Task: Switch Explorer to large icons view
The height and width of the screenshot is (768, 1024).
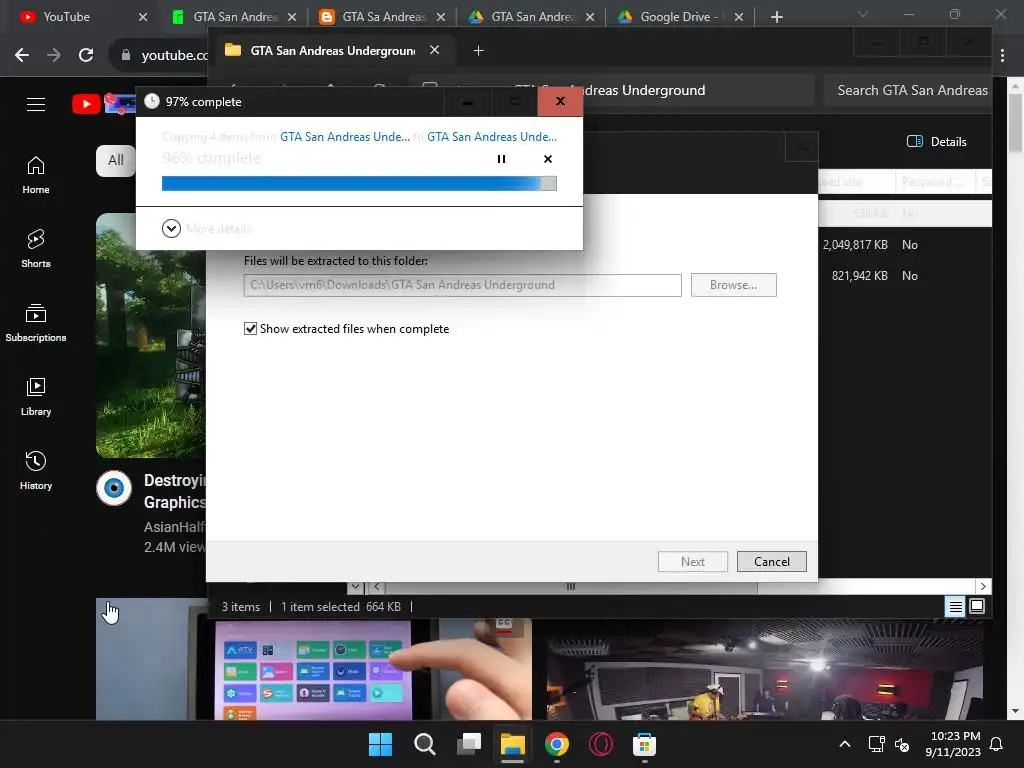Action: click(x=977, y=607)
